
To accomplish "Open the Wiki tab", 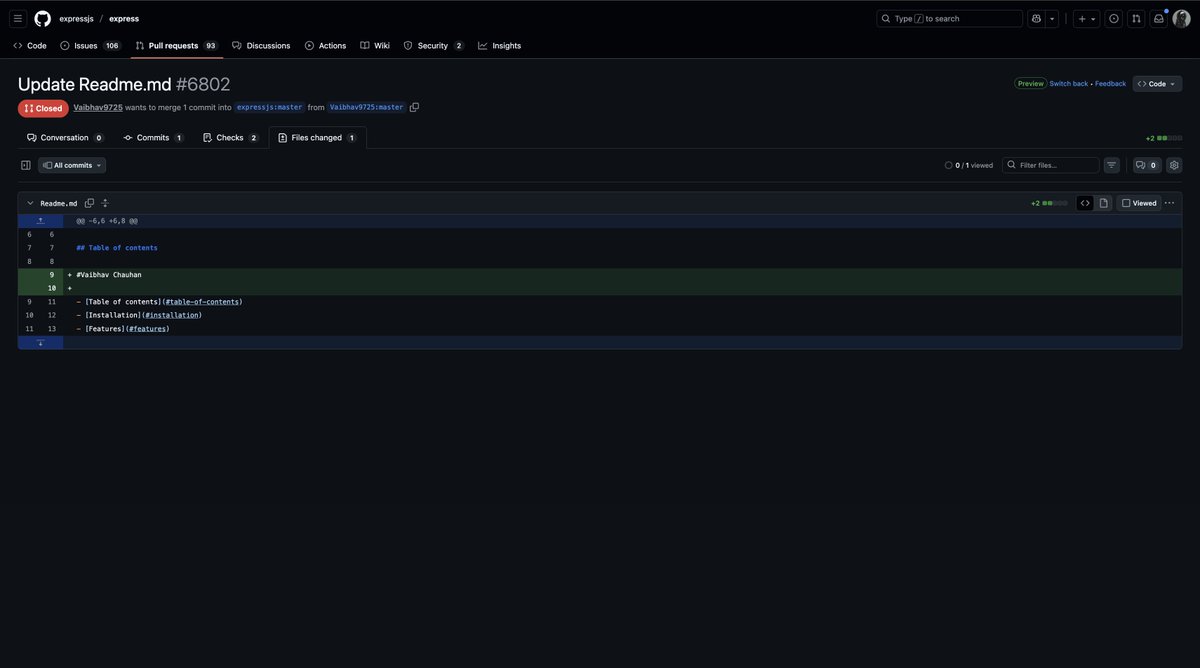I will [375, 45].
